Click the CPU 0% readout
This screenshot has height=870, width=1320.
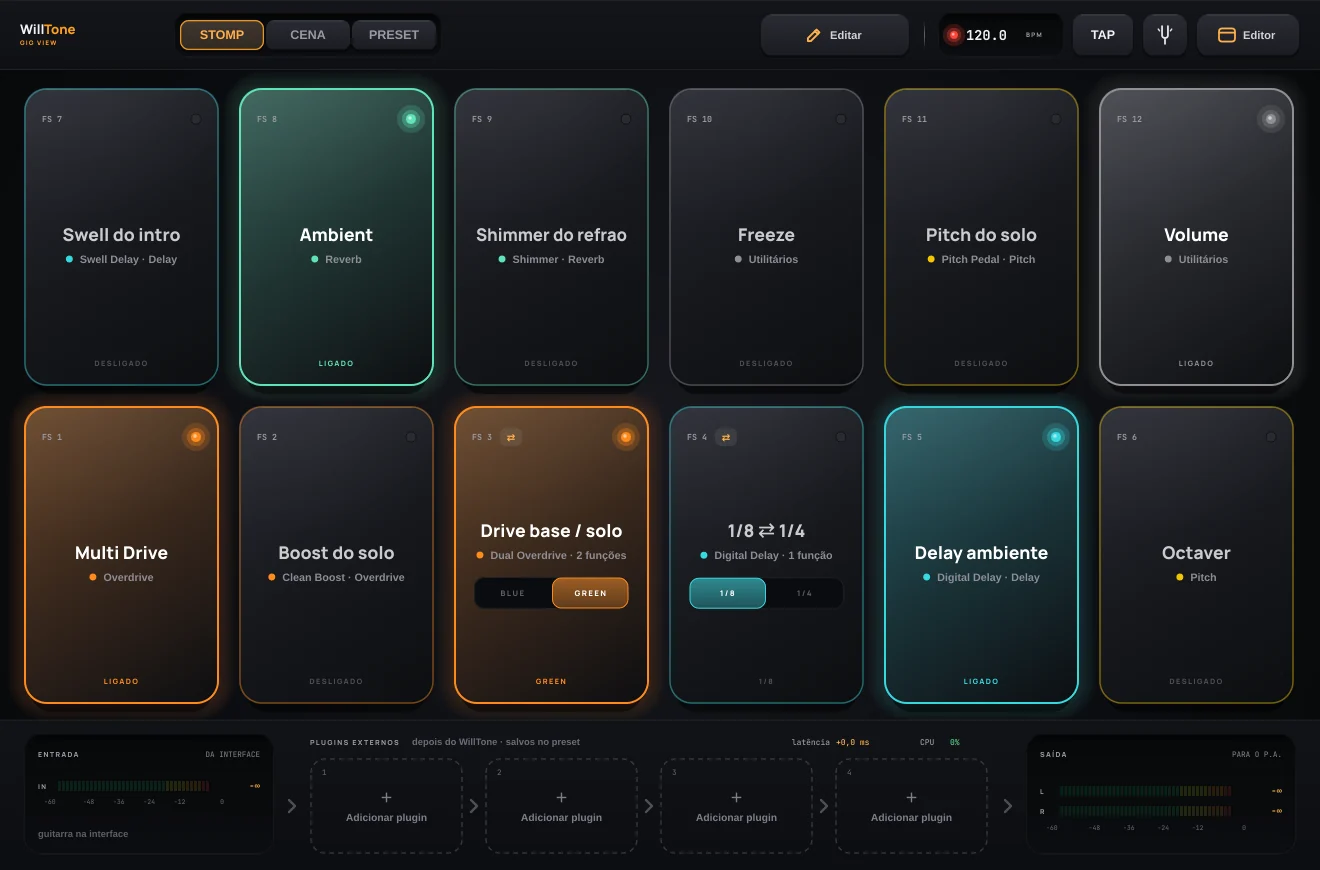pos(940,742)
